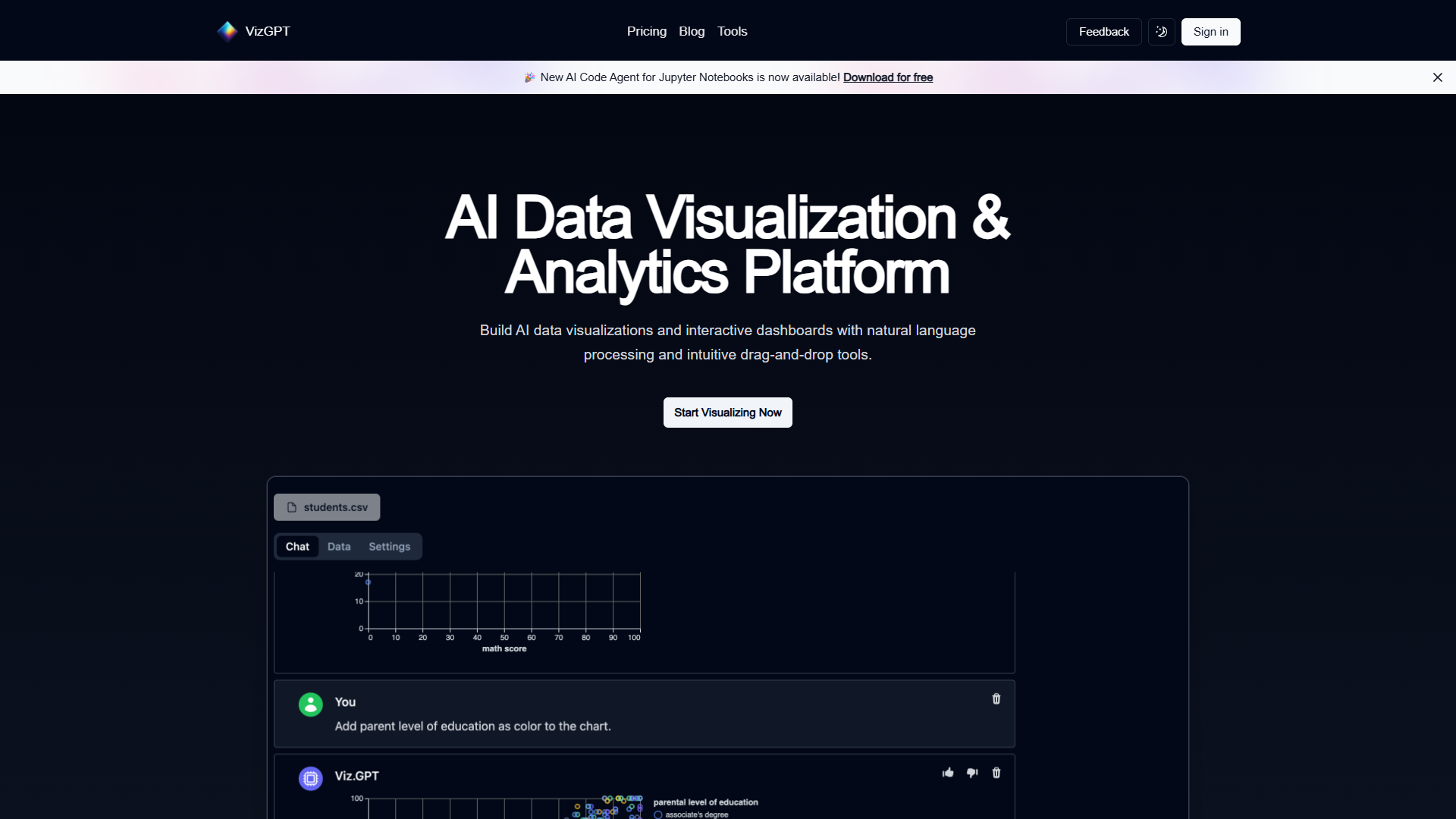1456x819 pixels.
Task: Click the Sign in button
Action: [1210, 32]
